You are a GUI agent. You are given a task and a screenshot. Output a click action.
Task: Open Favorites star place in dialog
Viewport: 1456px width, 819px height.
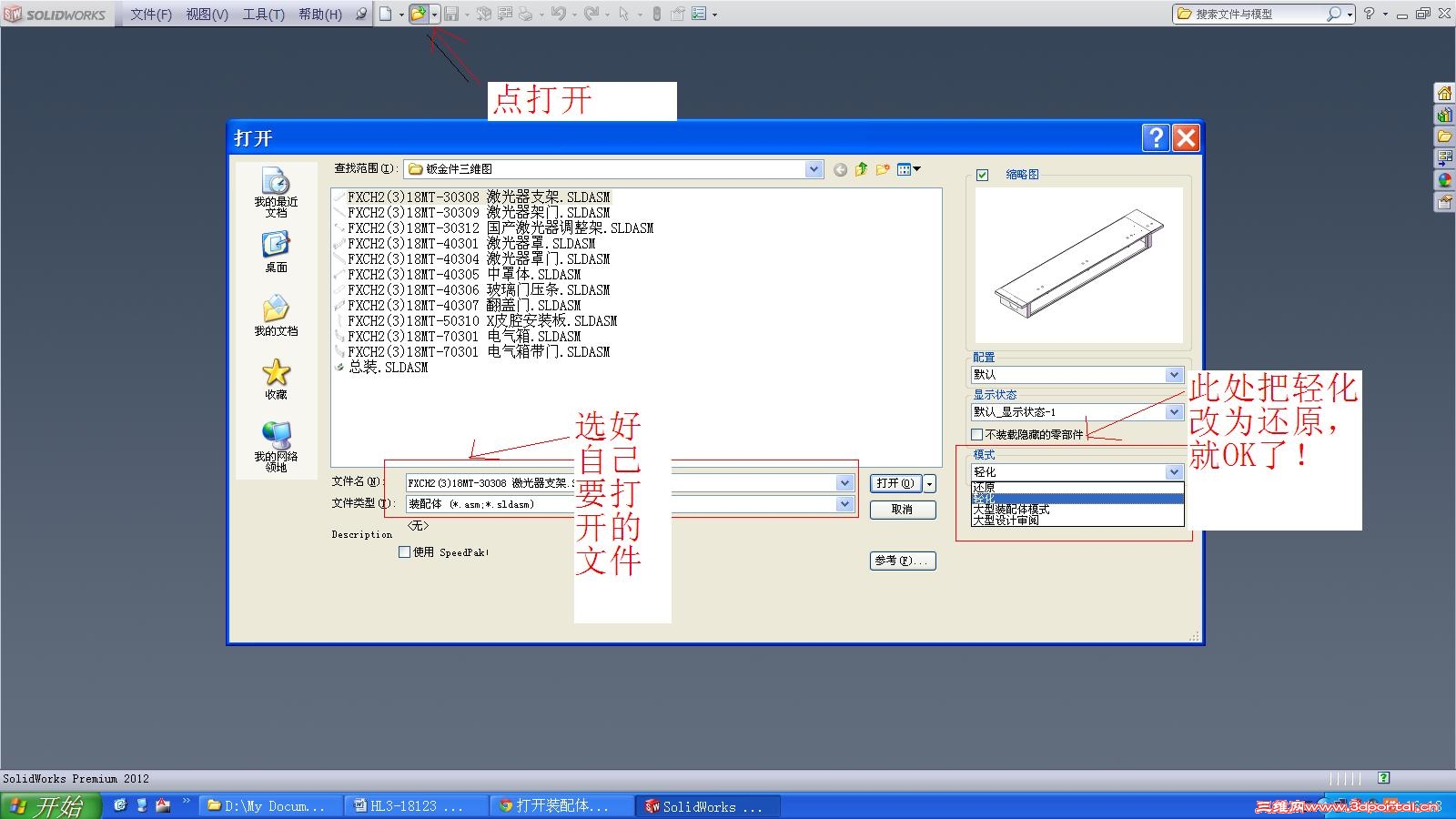(x=276, y=379)
